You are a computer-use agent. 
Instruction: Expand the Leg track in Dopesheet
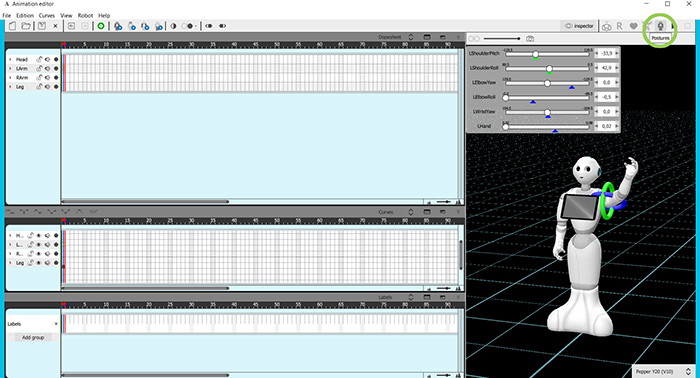pyautogui.click(x=10, y=87)
